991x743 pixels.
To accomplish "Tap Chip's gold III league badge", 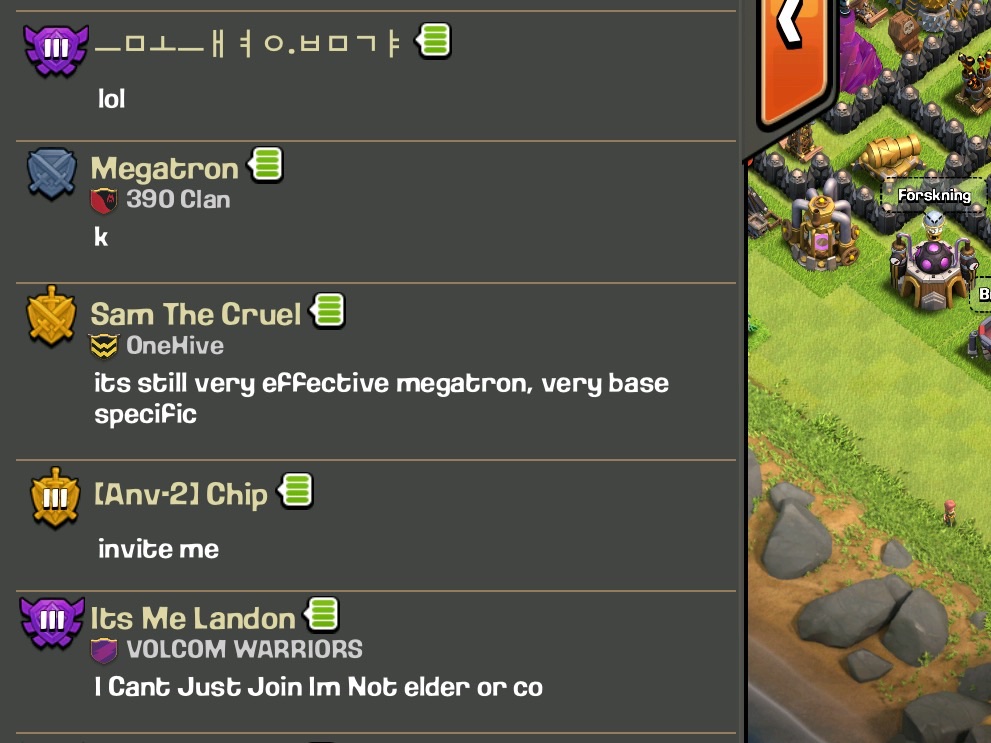I will pos(55,498).
